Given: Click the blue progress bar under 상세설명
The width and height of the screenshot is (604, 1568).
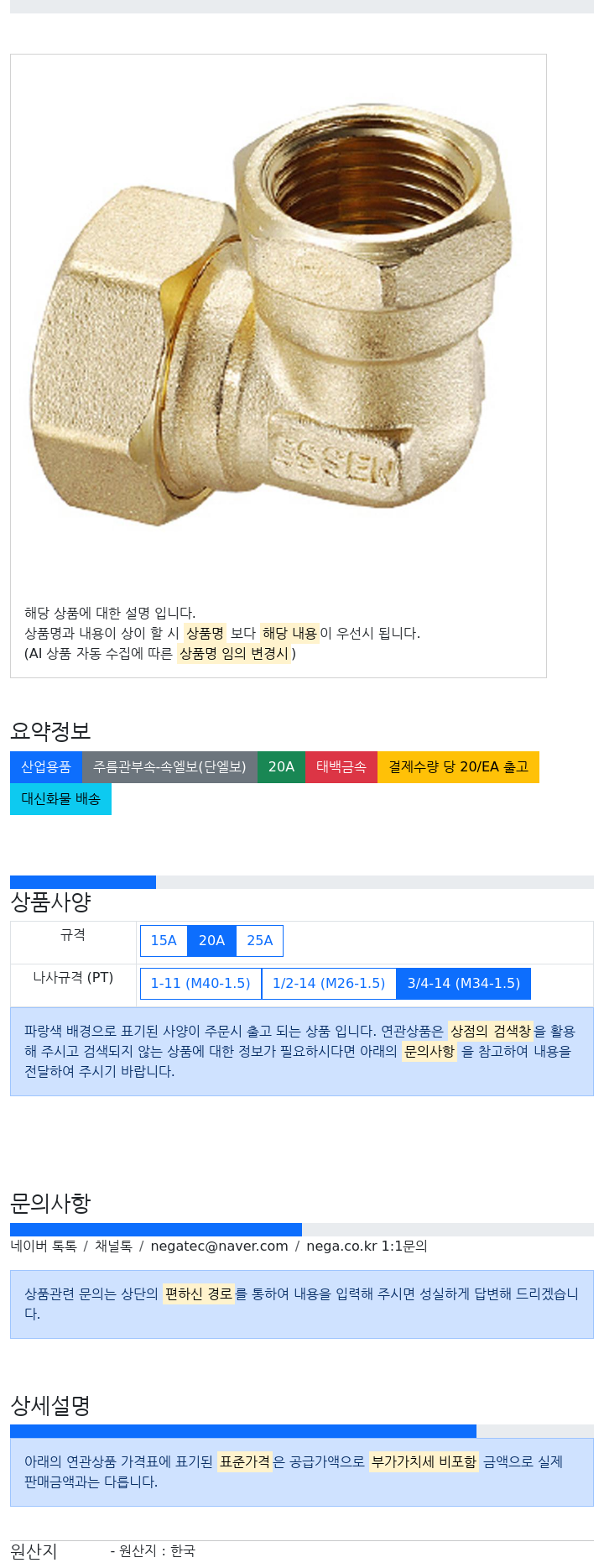Looking at the screenshot, I should click(243, 1431).
